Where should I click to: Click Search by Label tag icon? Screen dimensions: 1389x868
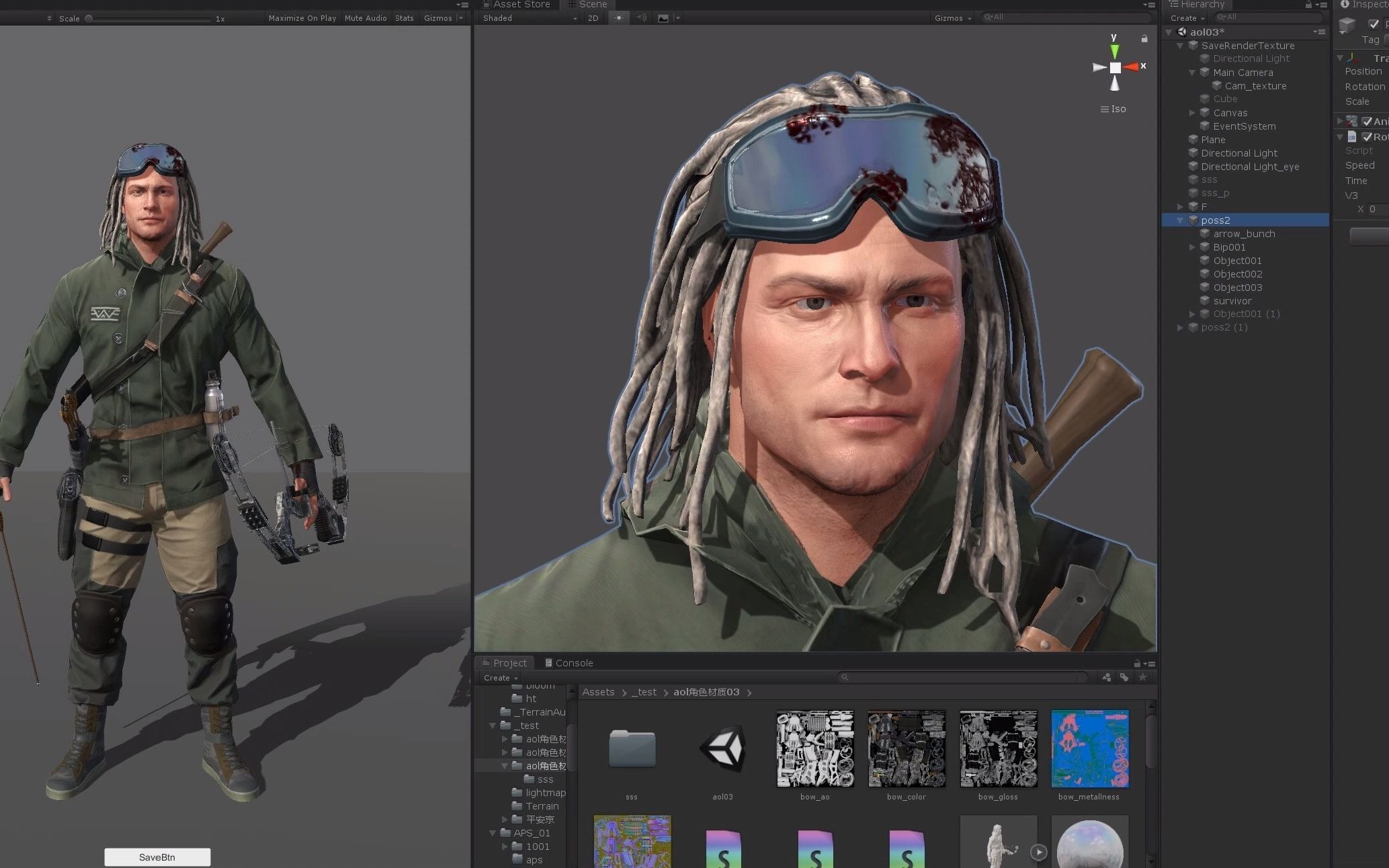1124,677
